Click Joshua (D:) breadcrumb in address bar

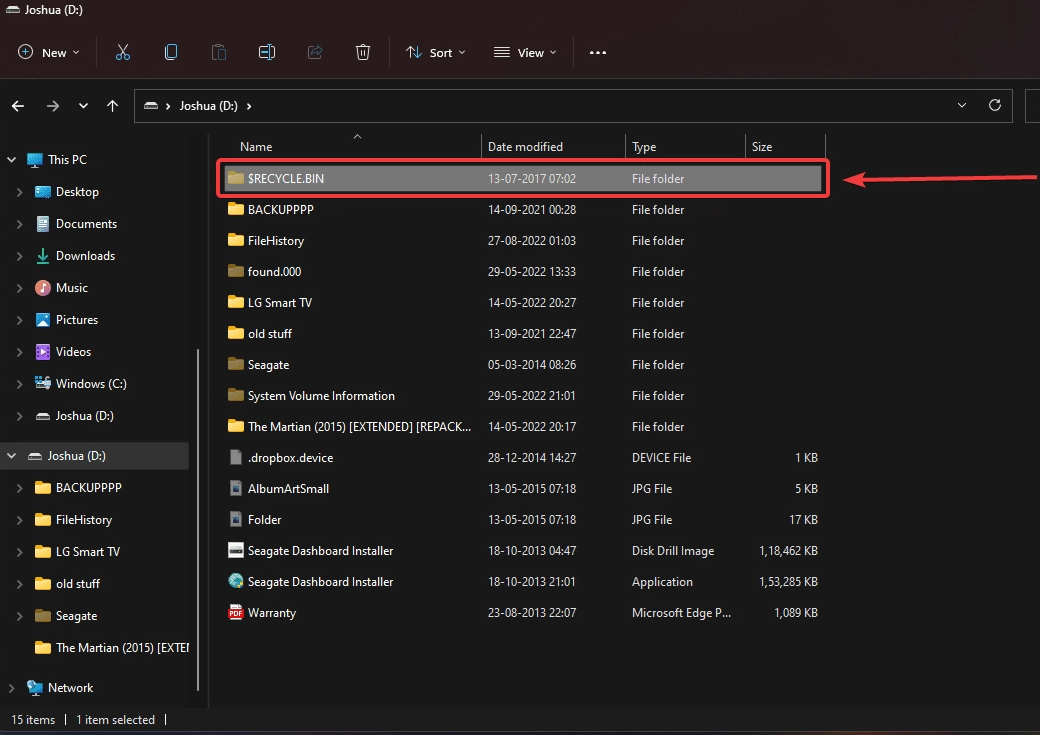208,105
